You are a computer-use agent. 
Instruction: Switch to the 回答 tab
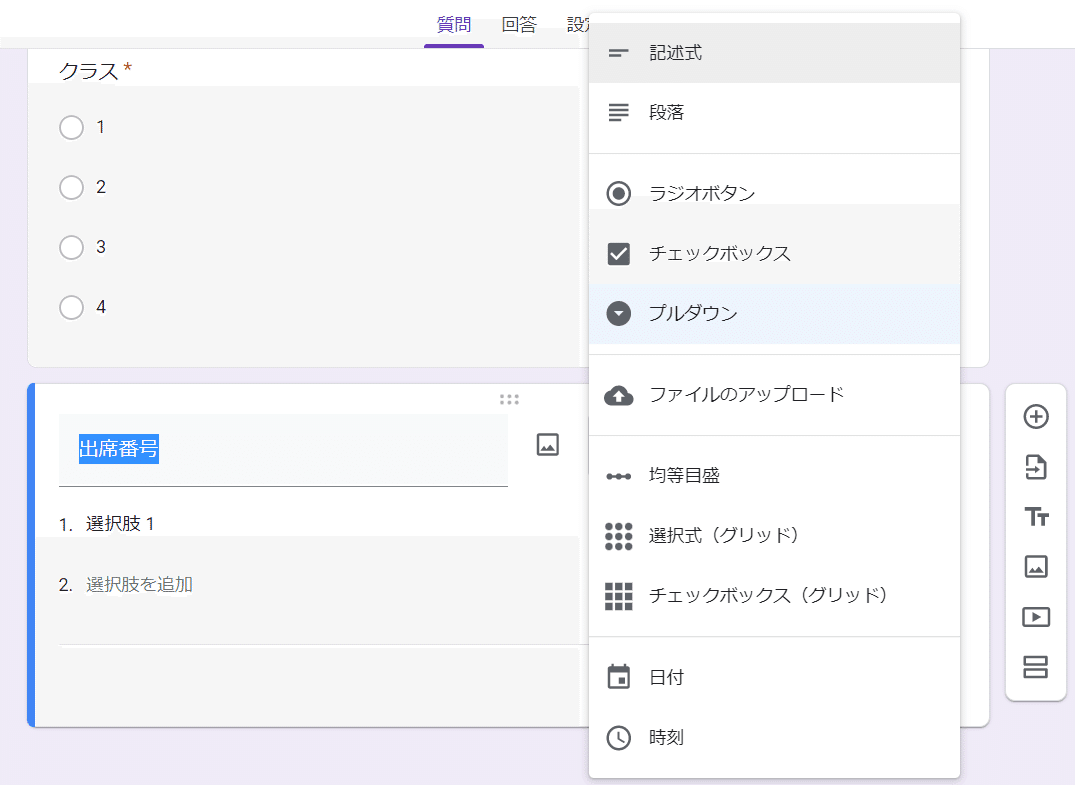coord(519,25)
